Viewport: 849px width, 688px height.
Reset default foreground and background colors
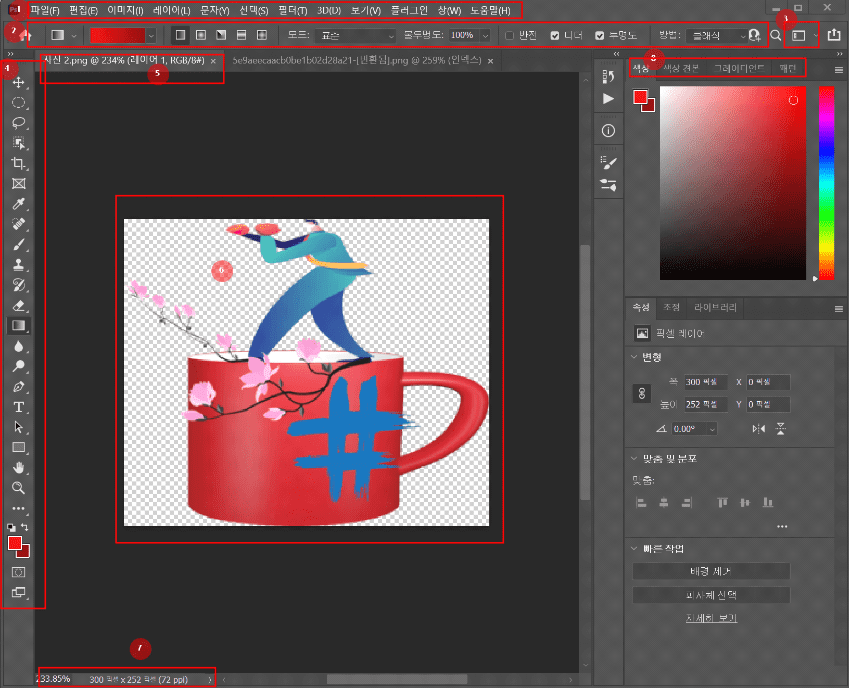pos(11,527)
